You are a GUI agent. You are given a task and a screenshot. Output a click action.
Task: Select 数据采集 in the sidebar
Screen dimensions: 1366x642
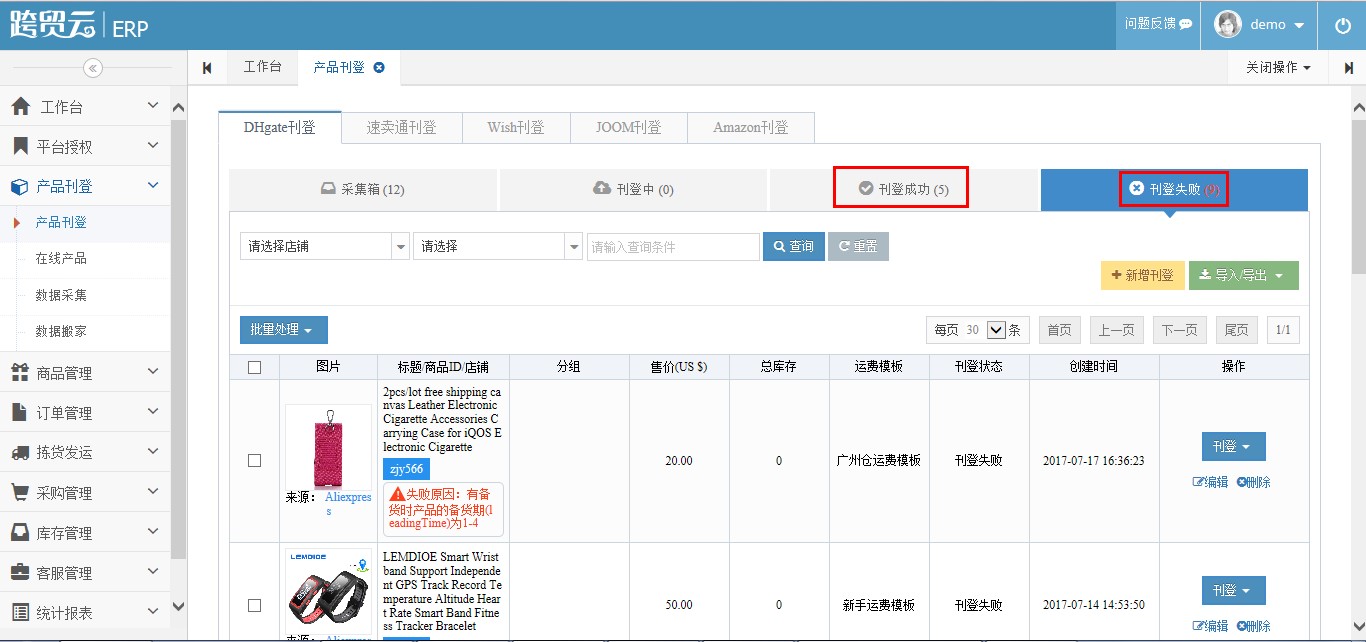[61, 295]
